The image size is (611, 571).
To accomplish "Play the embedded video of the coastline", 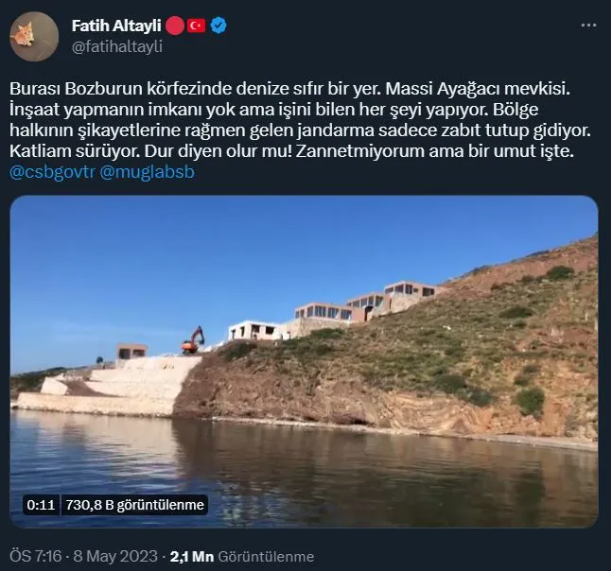I will pos(304,362).
